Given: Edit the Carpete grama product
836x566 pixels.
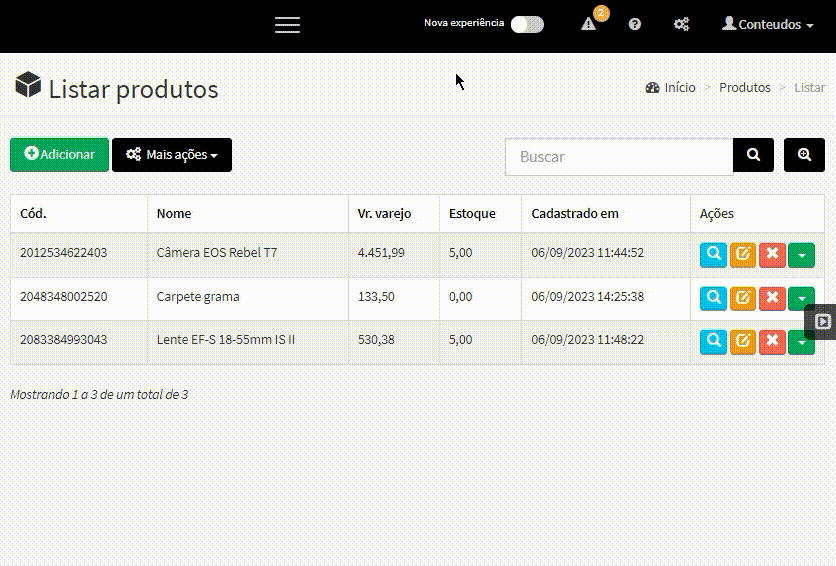Looking at the screenshot, I should click(743, 298).
